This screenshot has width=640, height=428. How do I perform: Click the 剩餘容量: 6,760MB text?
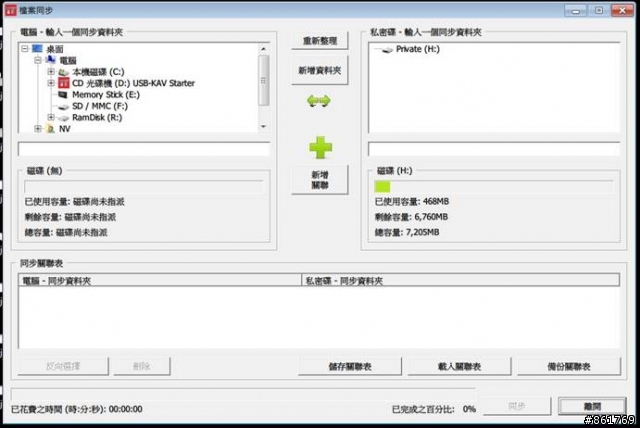[411, 217]
